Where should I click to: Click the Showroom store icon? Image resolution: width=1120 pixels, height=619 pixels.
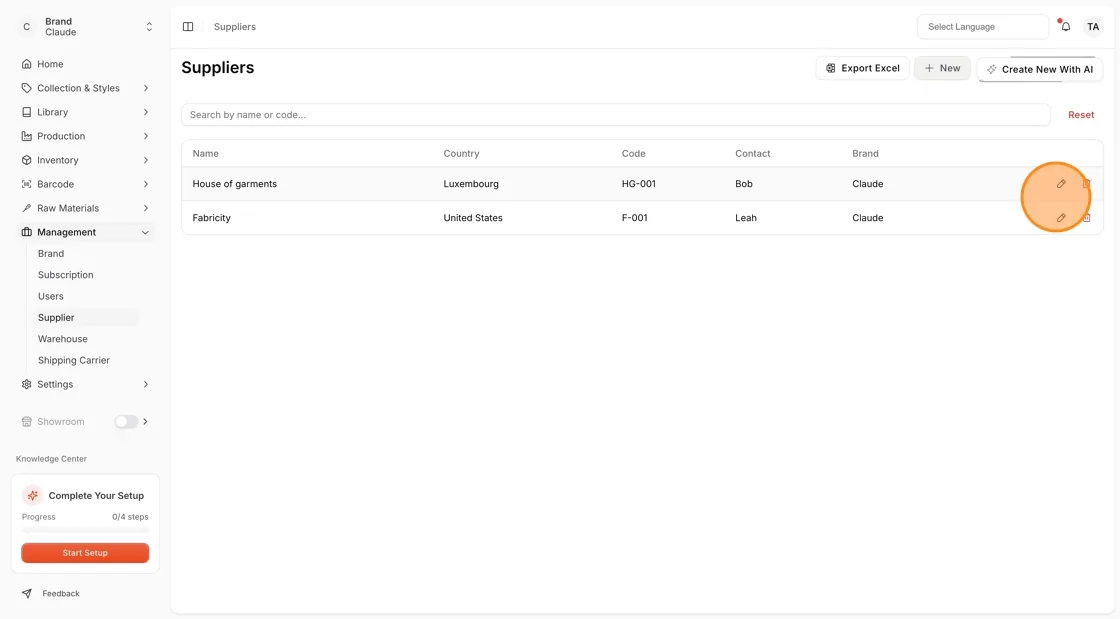(26, 422)
